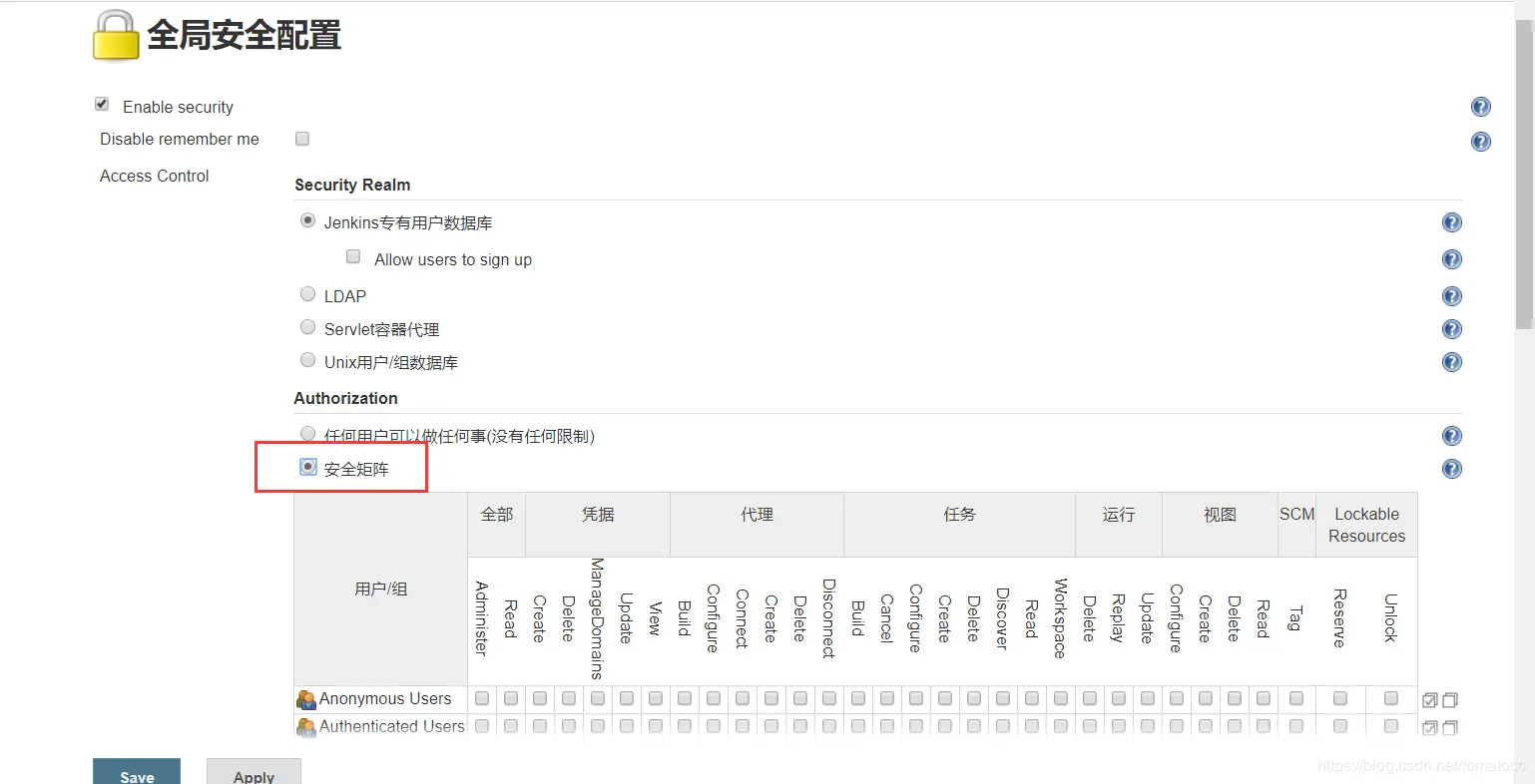Screen dimensions: 1535x784
Task: Click the Access Control label
Action: click(155, 176)
